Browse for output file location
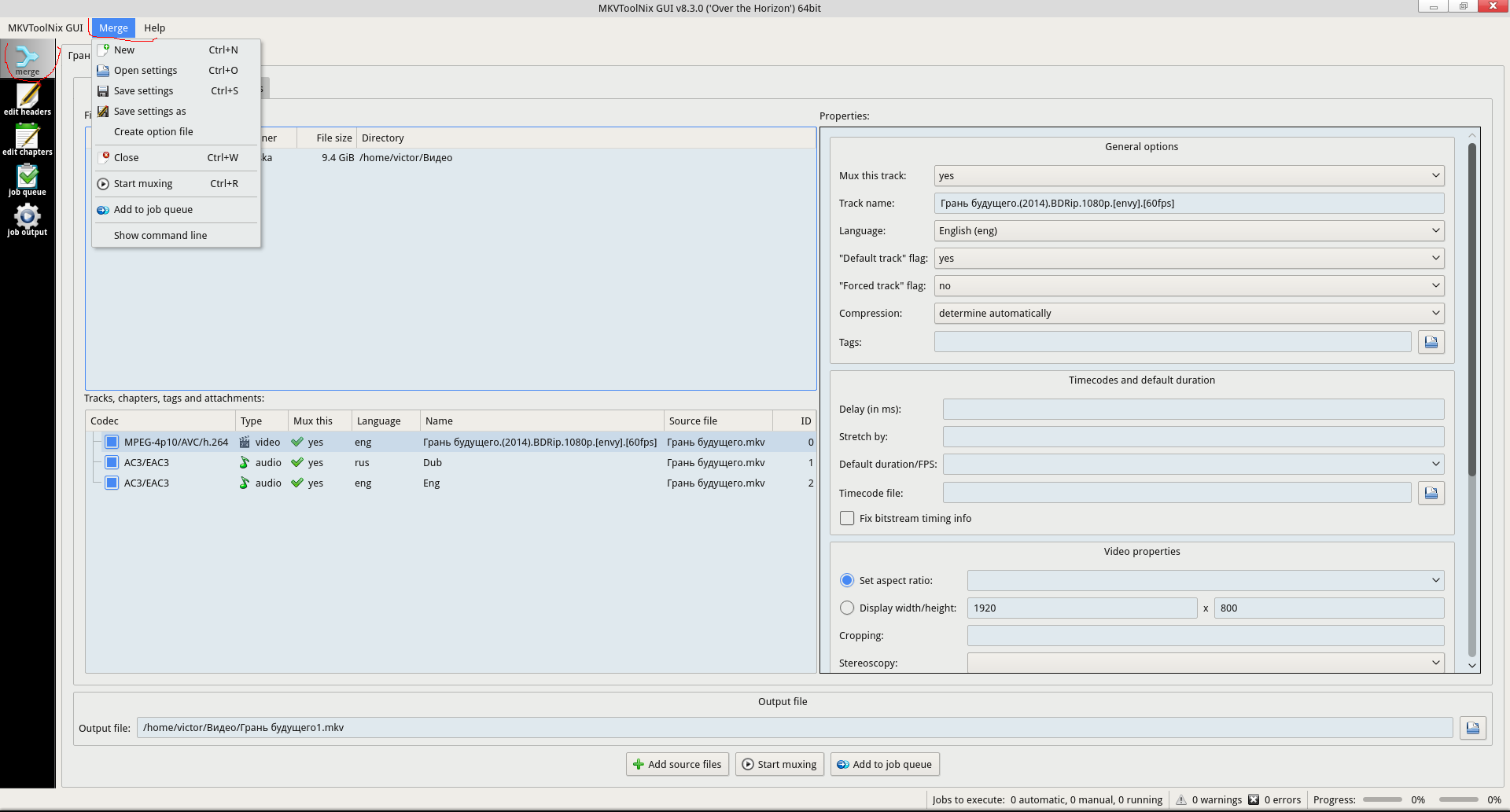 click(x=1472, y=728)
